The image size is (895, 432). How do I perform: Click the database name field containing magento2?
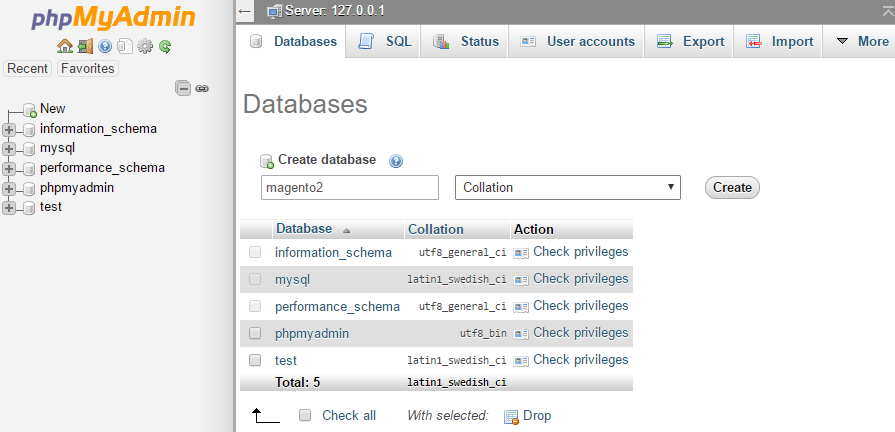tap(350, 187)
